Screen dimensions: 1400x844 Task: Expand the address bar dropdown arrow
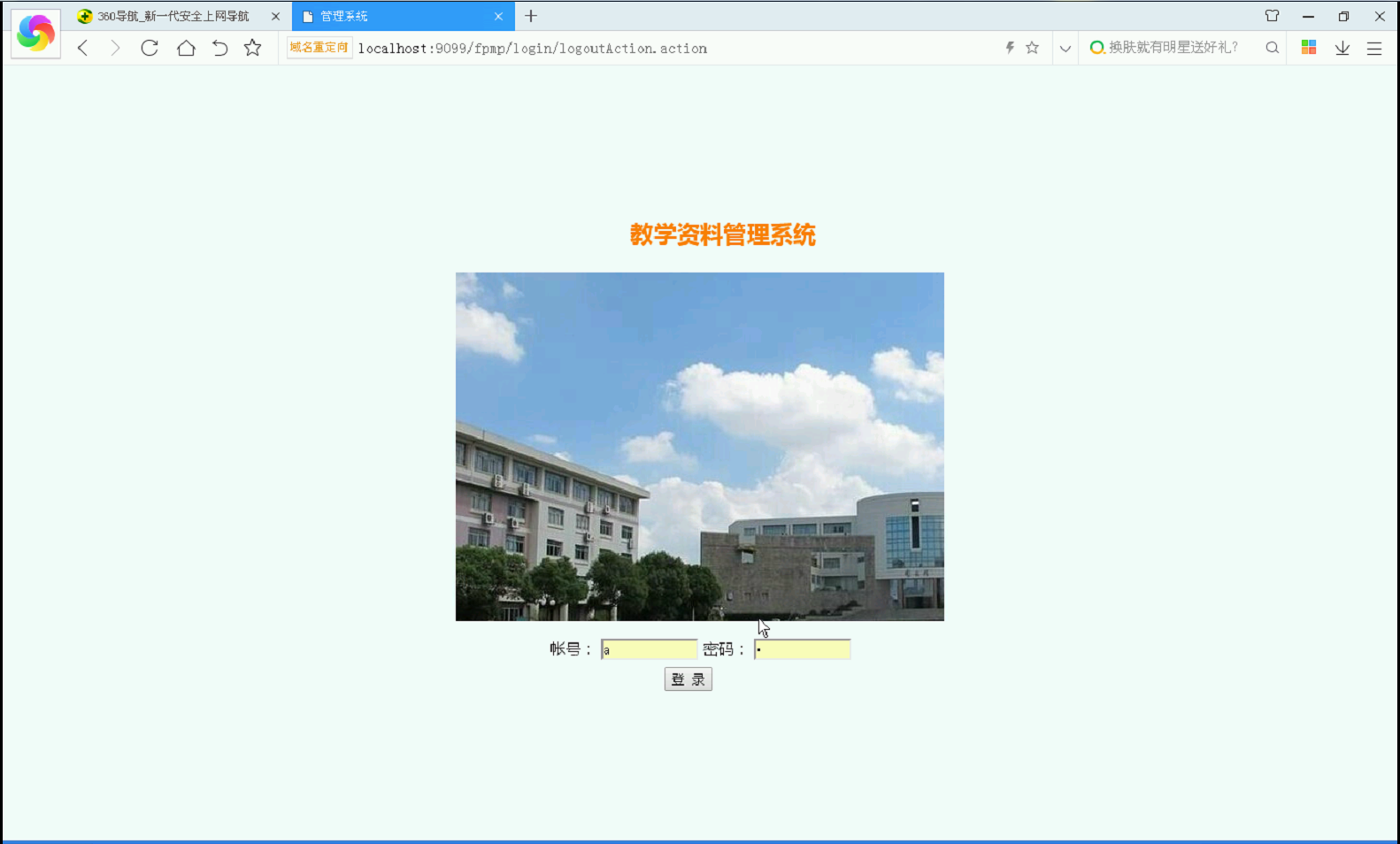click(x=1065, y=49)
